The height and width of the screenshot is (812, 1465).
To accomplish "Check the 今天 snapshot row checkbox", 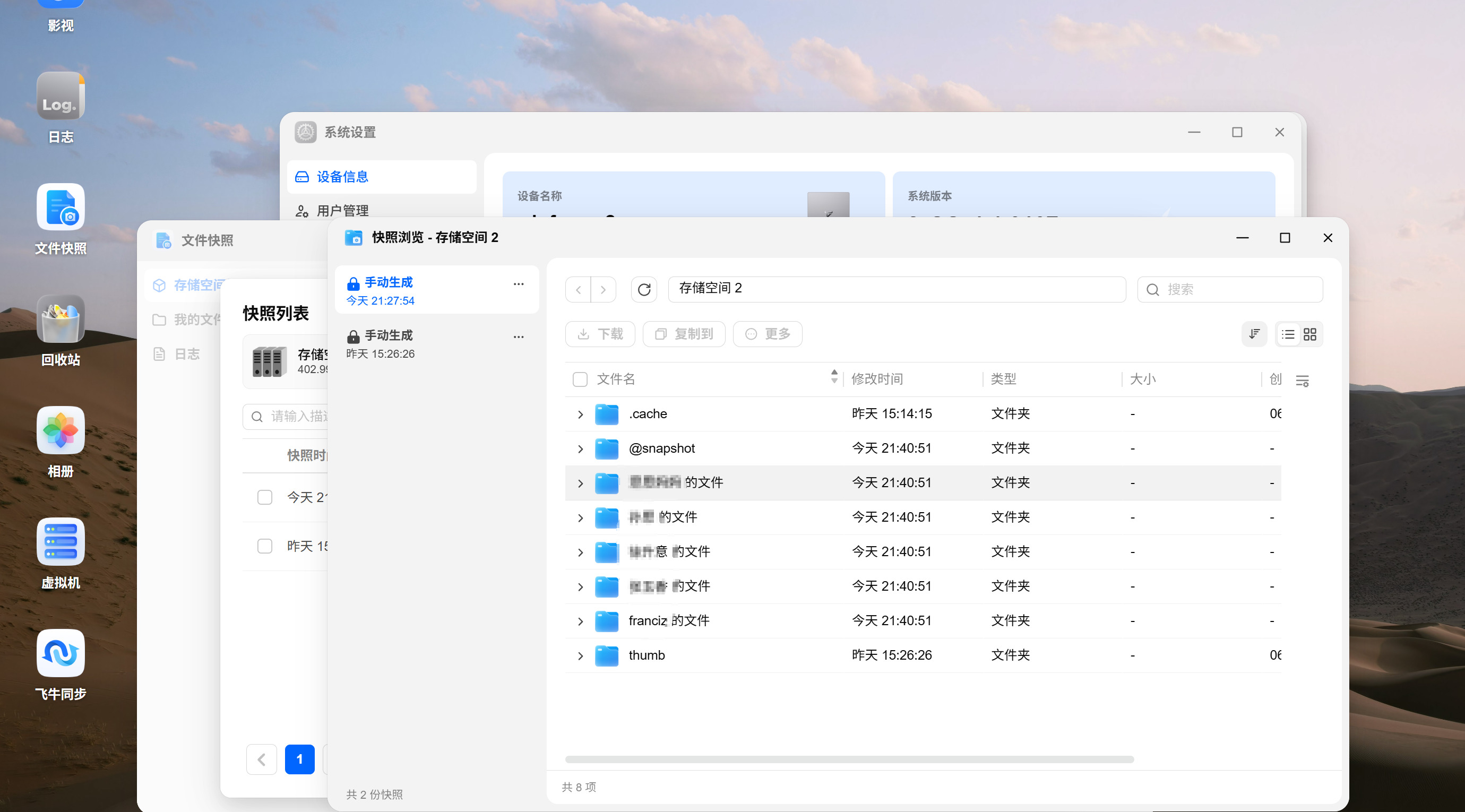I will coord(264,498).
